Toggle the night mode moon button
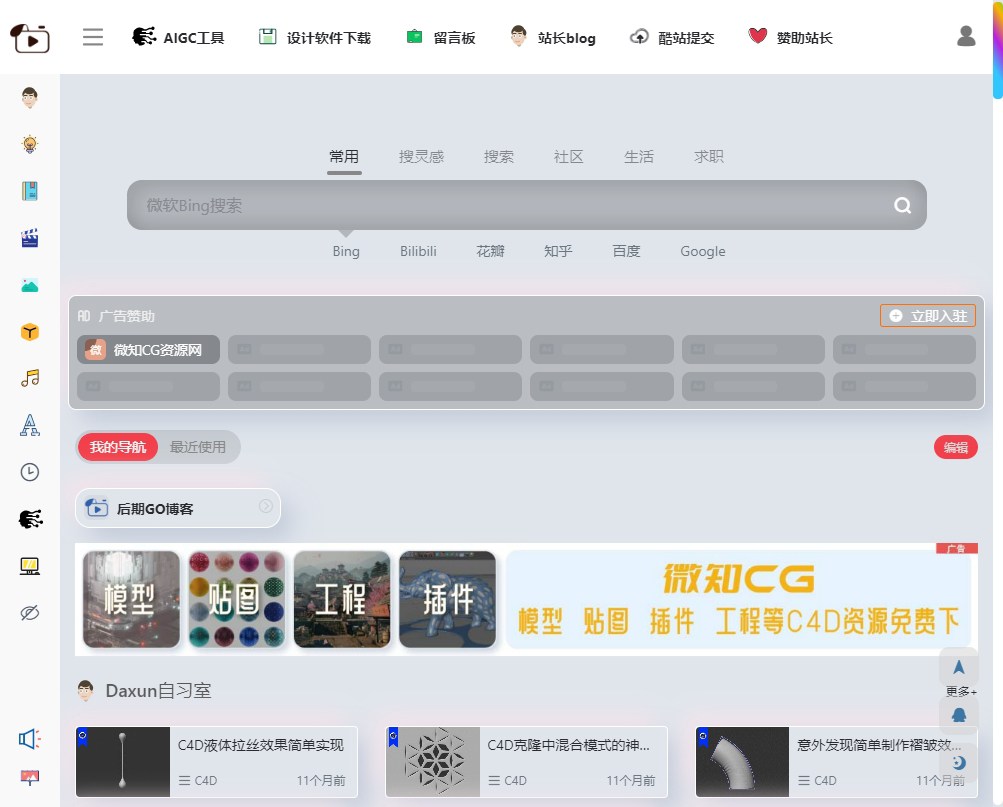1003x807 pixels. pyautogui.click(x=958, y=762)
